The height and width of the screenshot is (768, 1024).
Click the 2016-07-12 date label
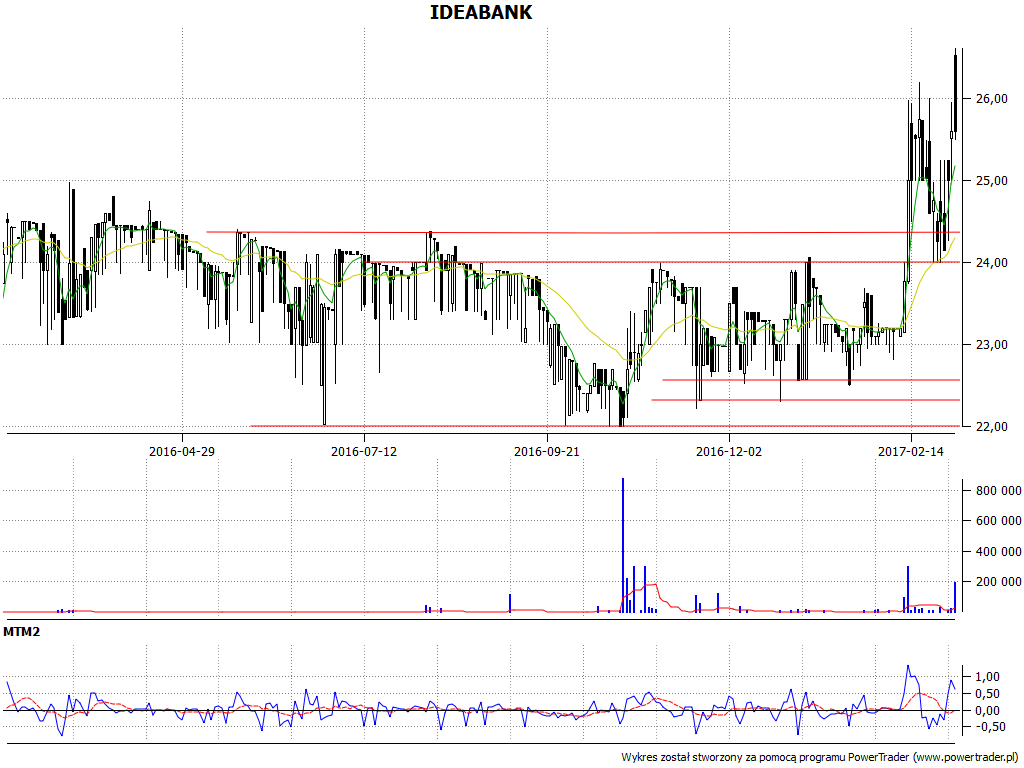[x=364, y=451]
